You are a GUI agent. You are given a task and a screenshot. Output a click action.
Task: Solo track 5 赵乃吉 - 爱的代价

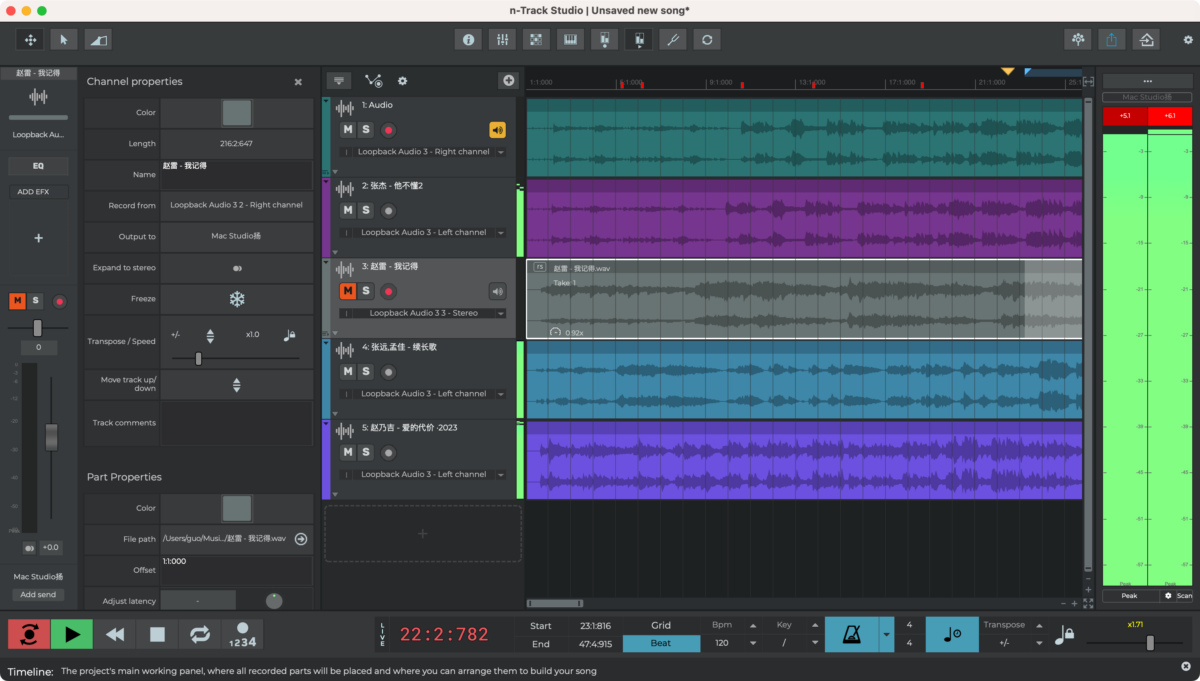coord(366,452)
